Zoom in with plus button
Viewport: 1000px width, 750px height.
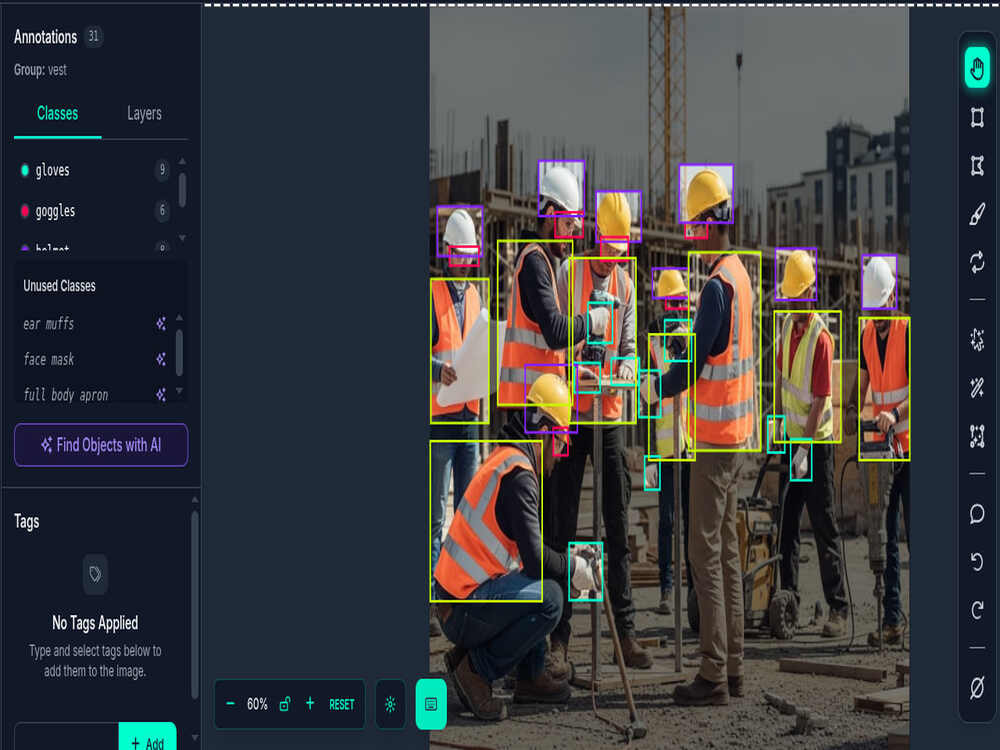click(x=310, y=703)
